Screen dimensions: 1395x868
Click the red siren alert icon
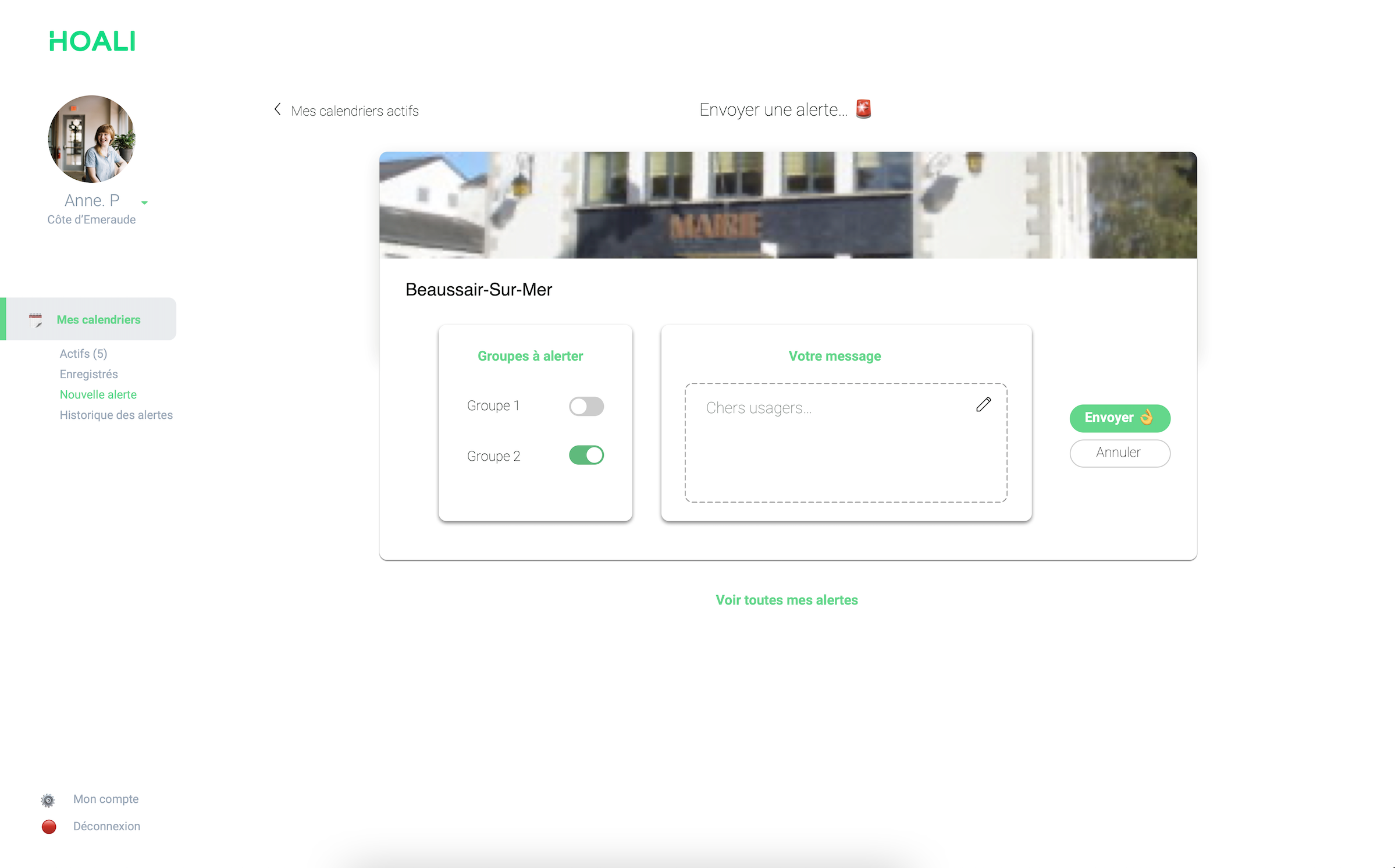tap(863, 109)
